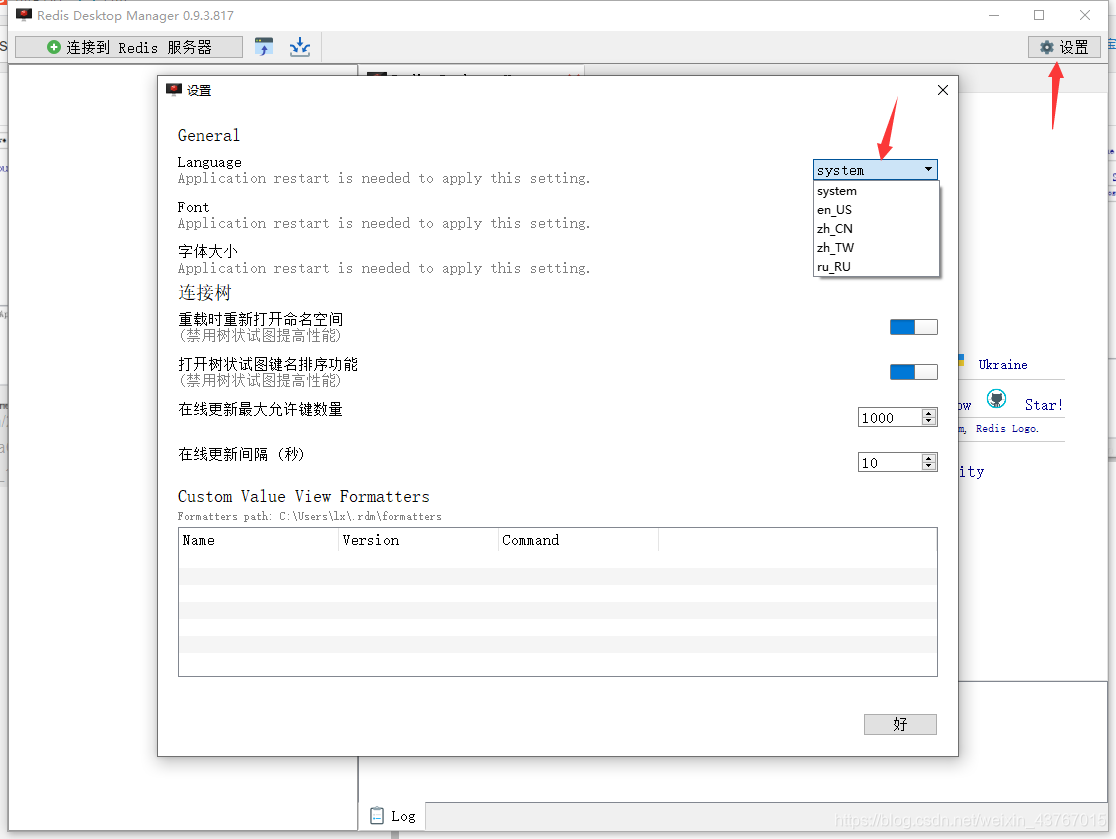The image size is (1116, 839).
Task: Select system in the language list
Action: pyautogui.click(x=875, y=191)
